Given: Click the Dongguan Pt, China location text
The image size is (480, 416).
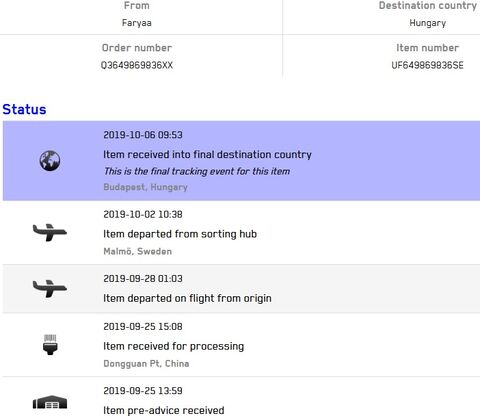Looking at the screenshot, I should tap(146, 363).
